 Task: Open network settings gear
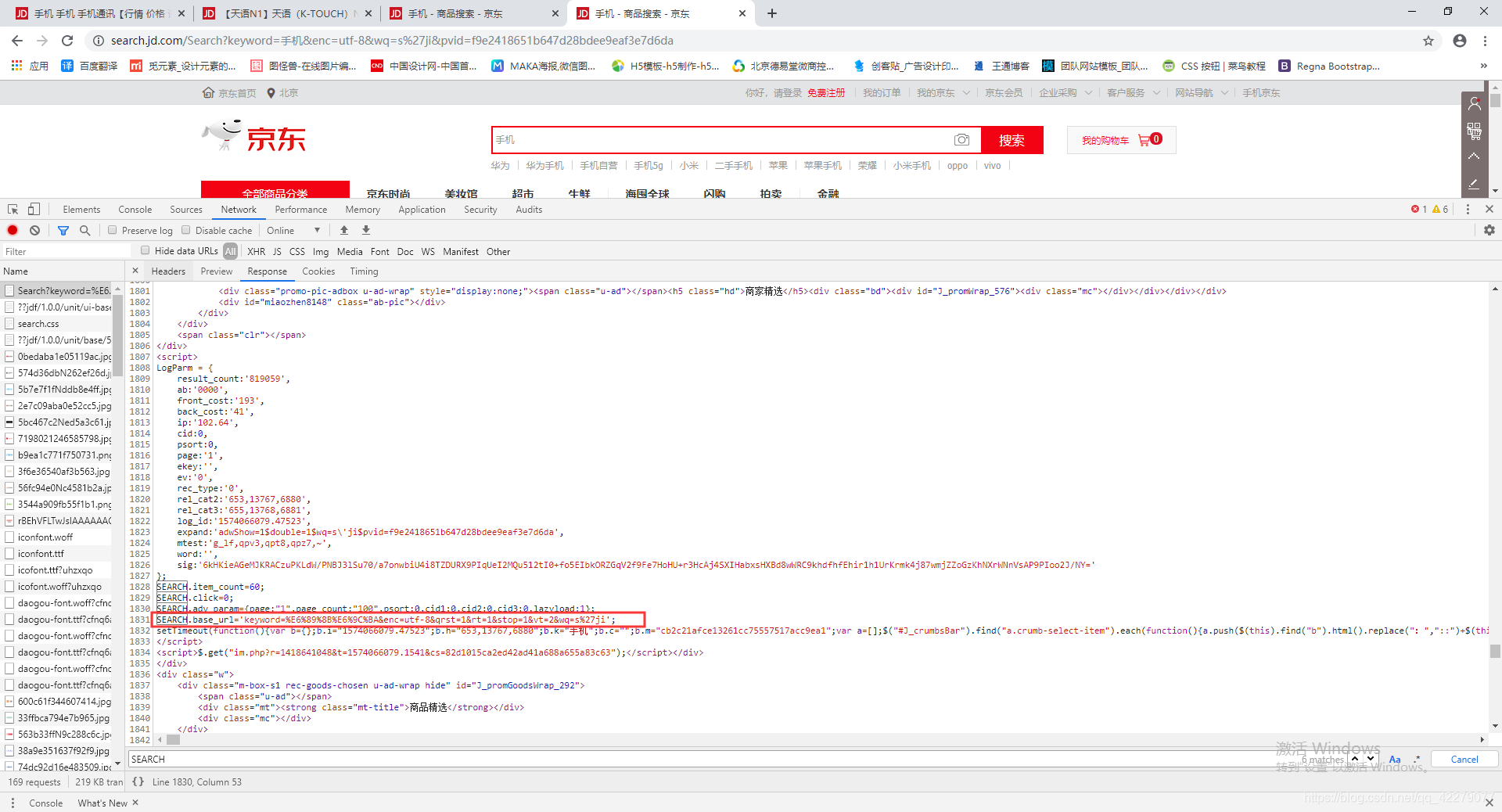[x=1489, y=230]
